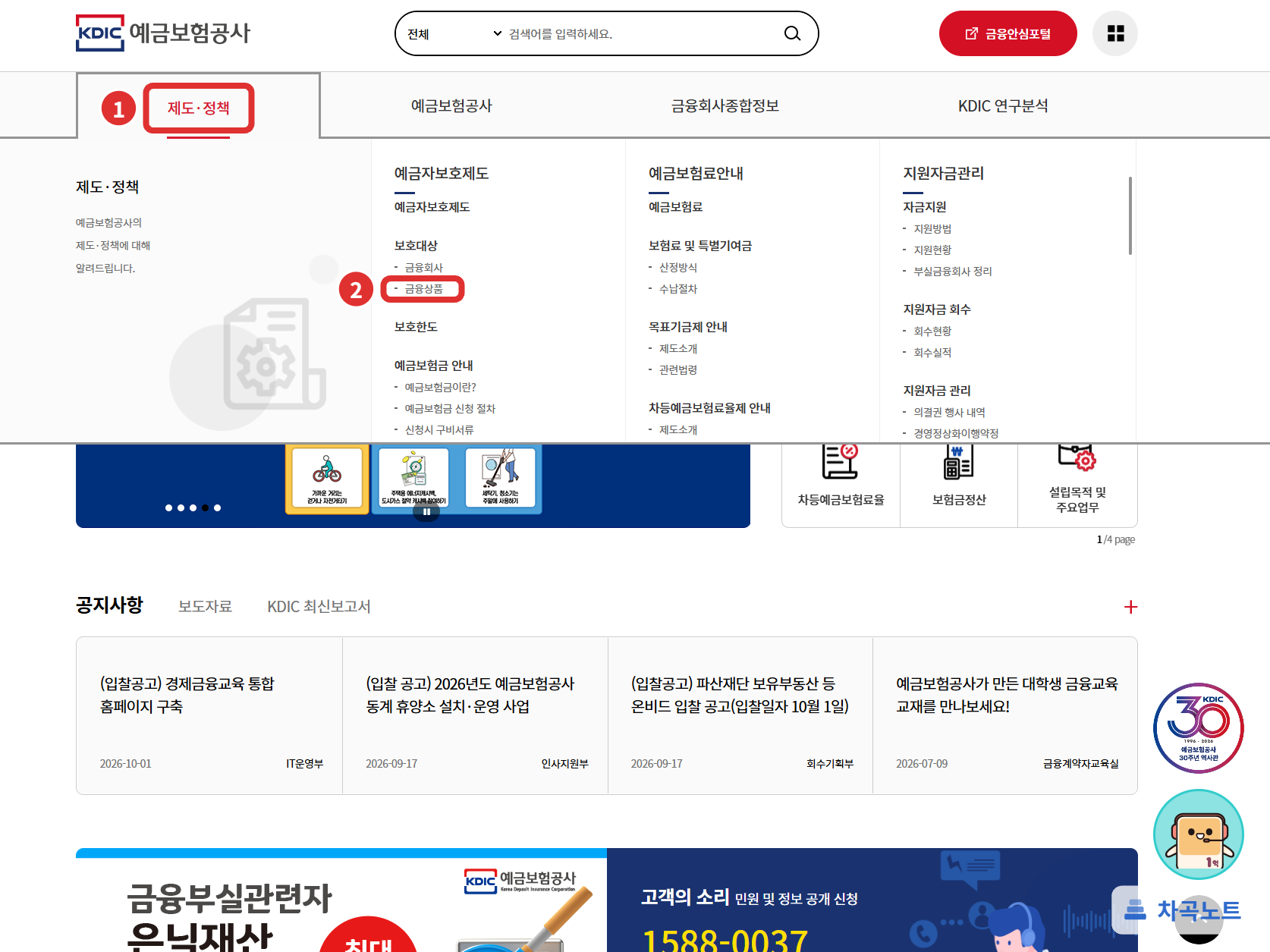Open the grid all-menu icon
This screenshot has height=952, width=1270.
tap(1115, 33)
